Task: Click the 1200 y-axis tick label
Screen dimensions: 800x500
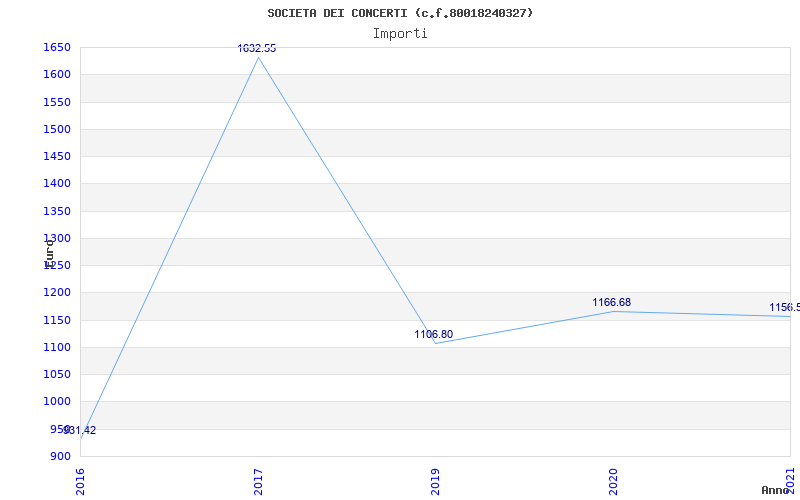Action: (57, 293)
